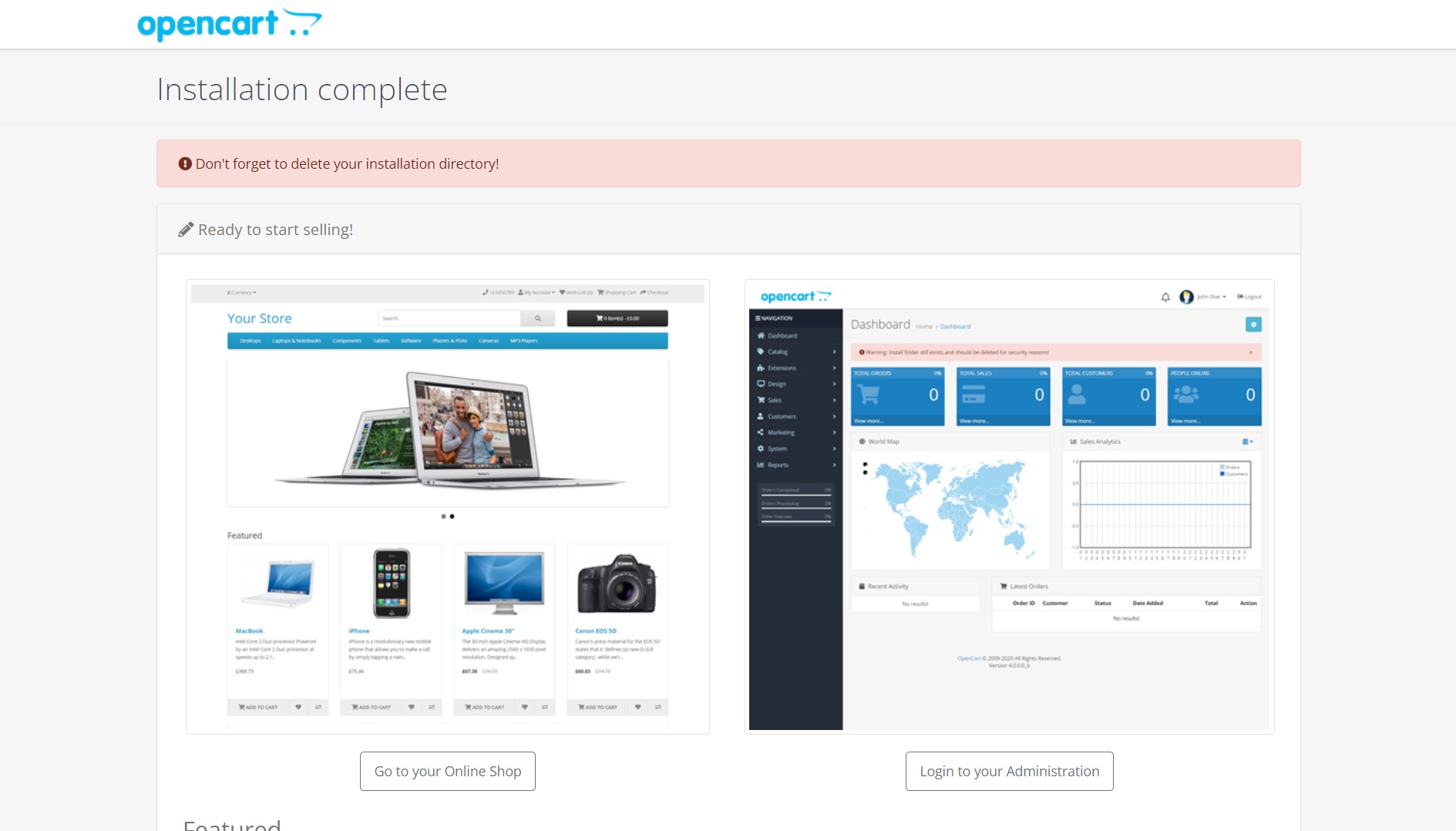The image size is (1456, 831).
Task: Click the John Doe avatar in admin preview
Action: pos(1186,297)
